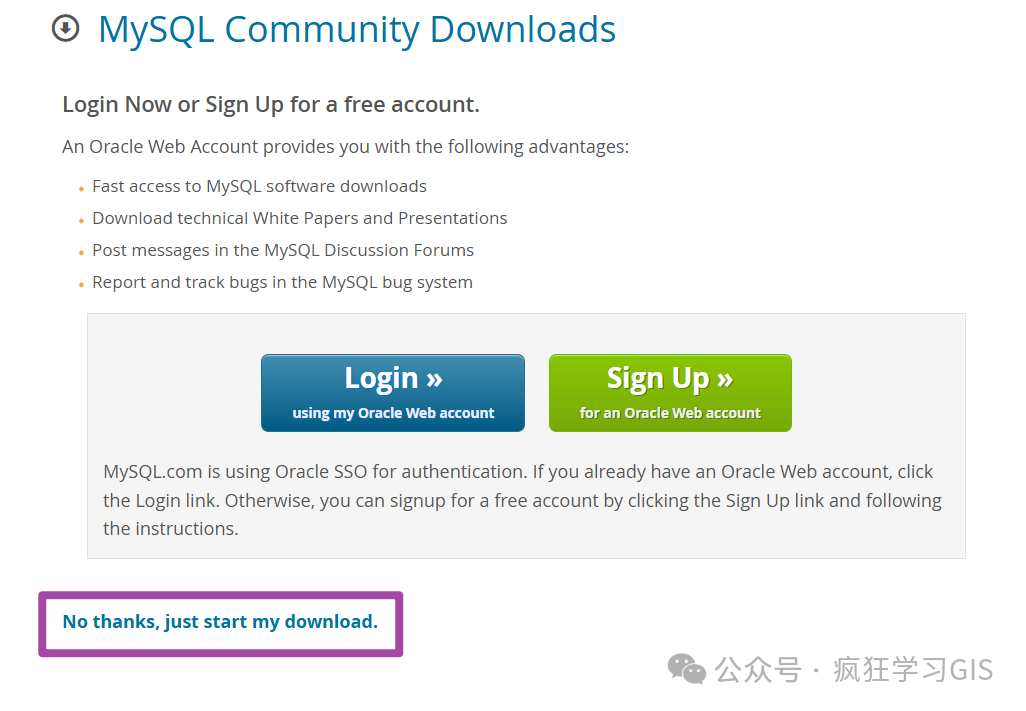Viewport: 1026px width, 711px height.
Task: Click the "MySQL Discussion Forums" list item
Action: [283, 250]
